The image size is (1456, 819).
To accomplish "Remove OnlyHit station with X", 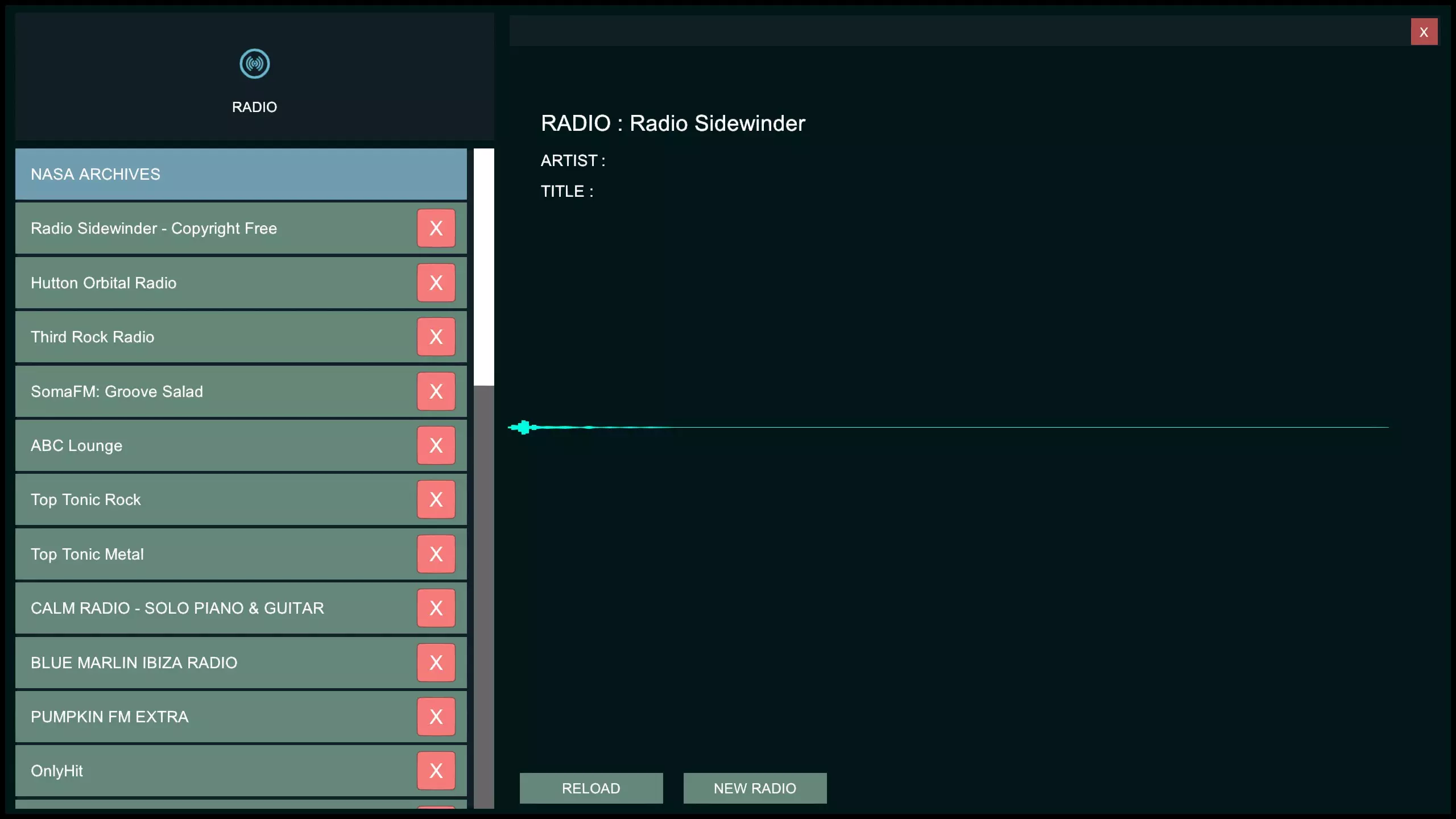I will tap(436, 771).
